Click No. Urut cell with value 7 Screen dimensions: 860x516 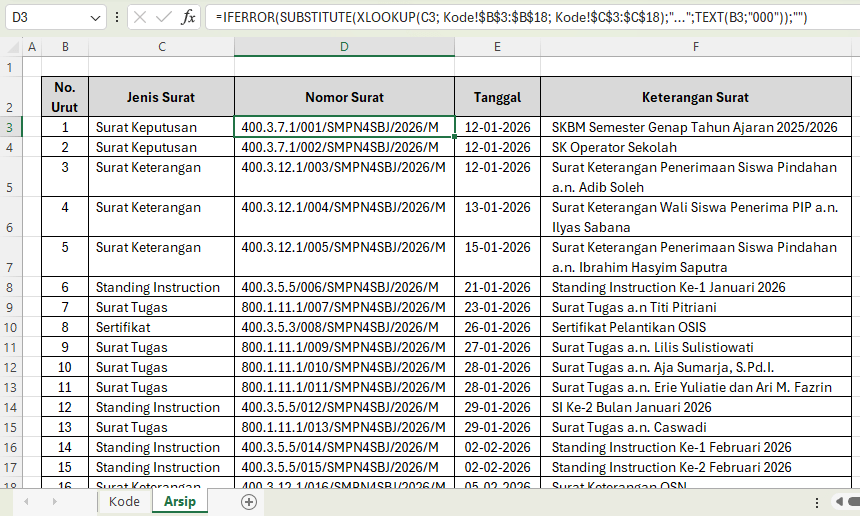[x=65, y=307]
